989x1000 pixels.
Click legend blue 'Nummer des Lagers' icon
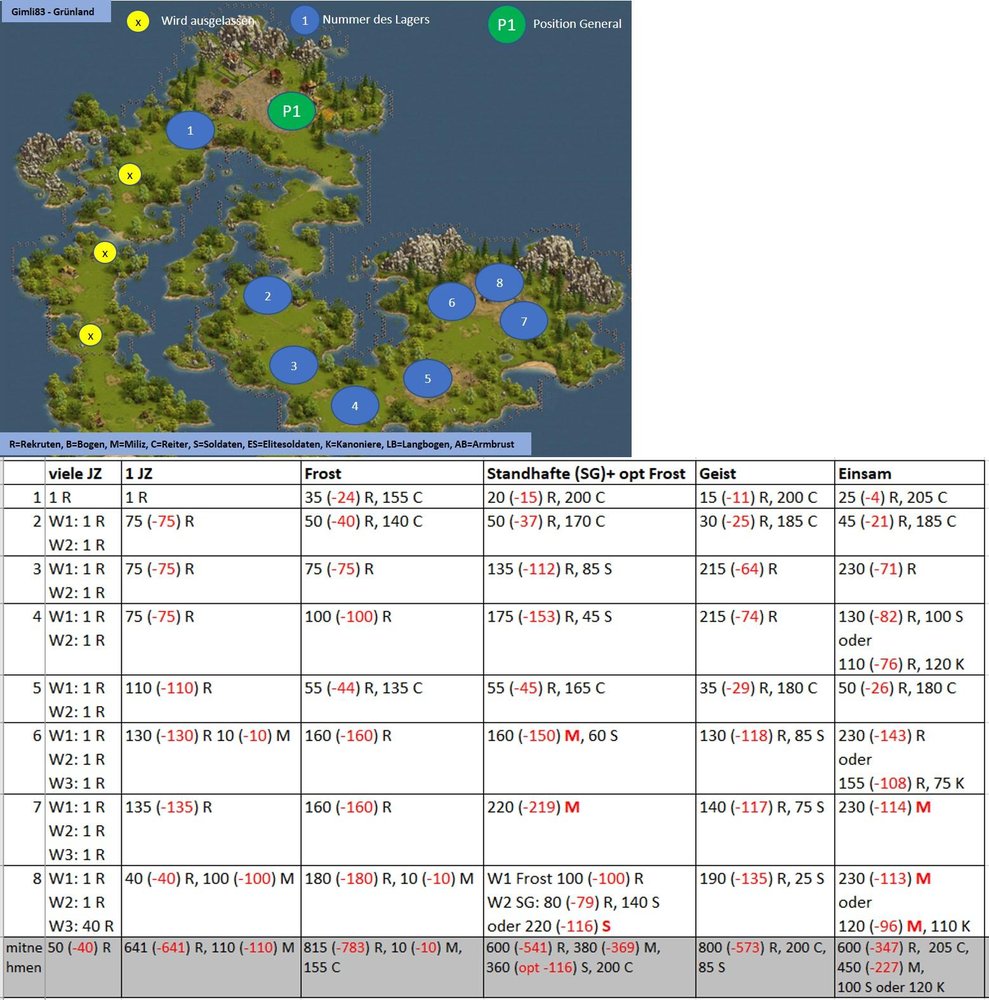point(305,20)
